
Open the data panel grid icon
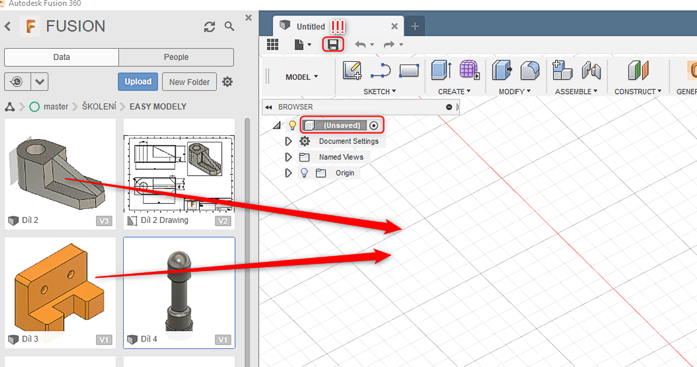click(x=272, y=44)
